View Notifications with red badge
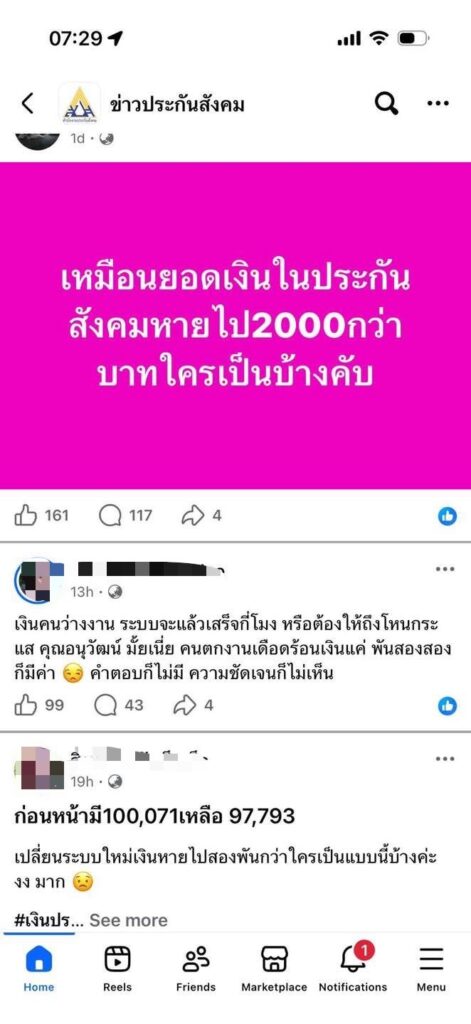The height and width of the screenshot is (1024, 471). [353, 968]
